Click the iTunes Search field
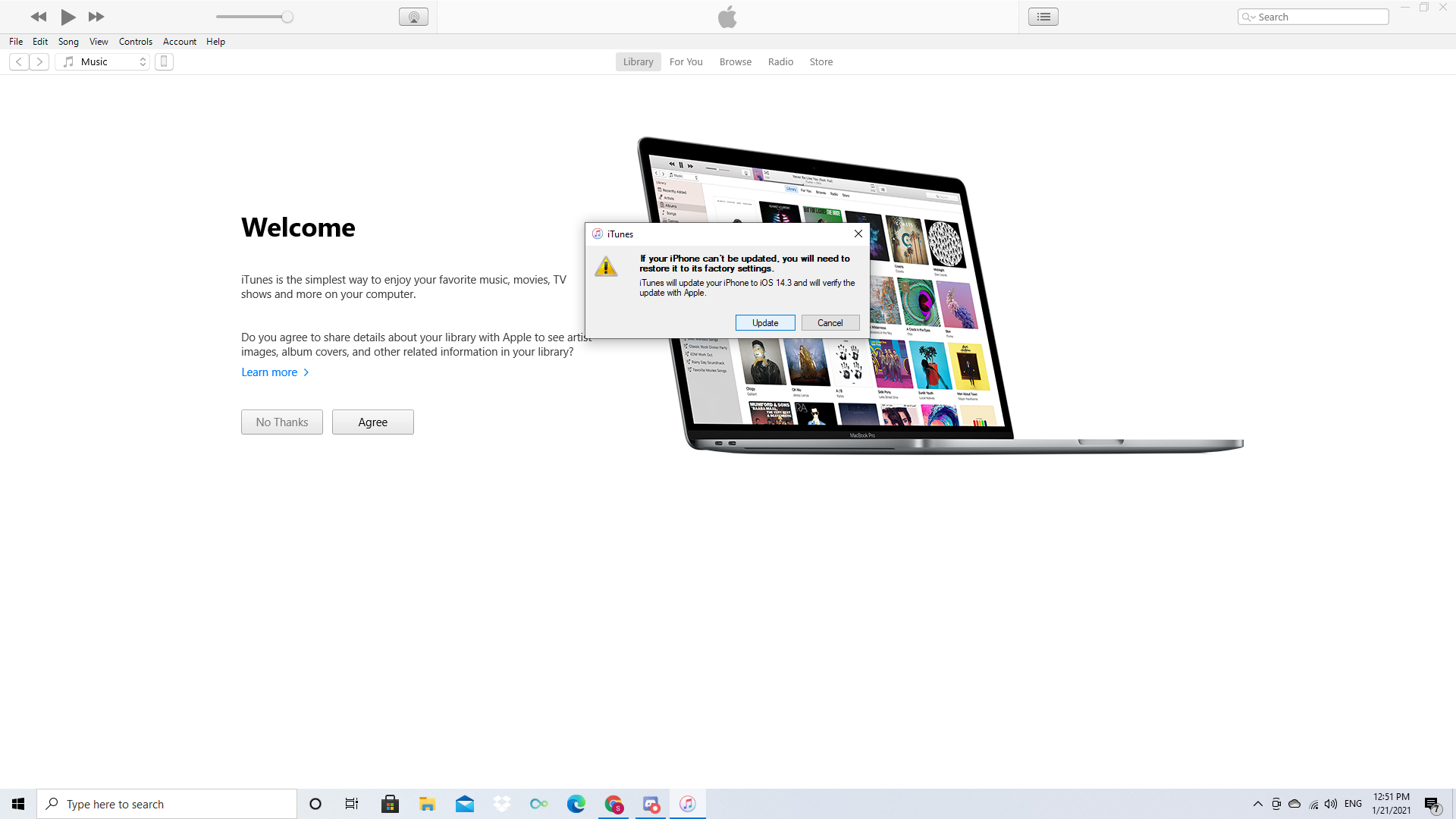Image resolution: width=1456 pixels, height=819 pixels. tap(1319, 17)
